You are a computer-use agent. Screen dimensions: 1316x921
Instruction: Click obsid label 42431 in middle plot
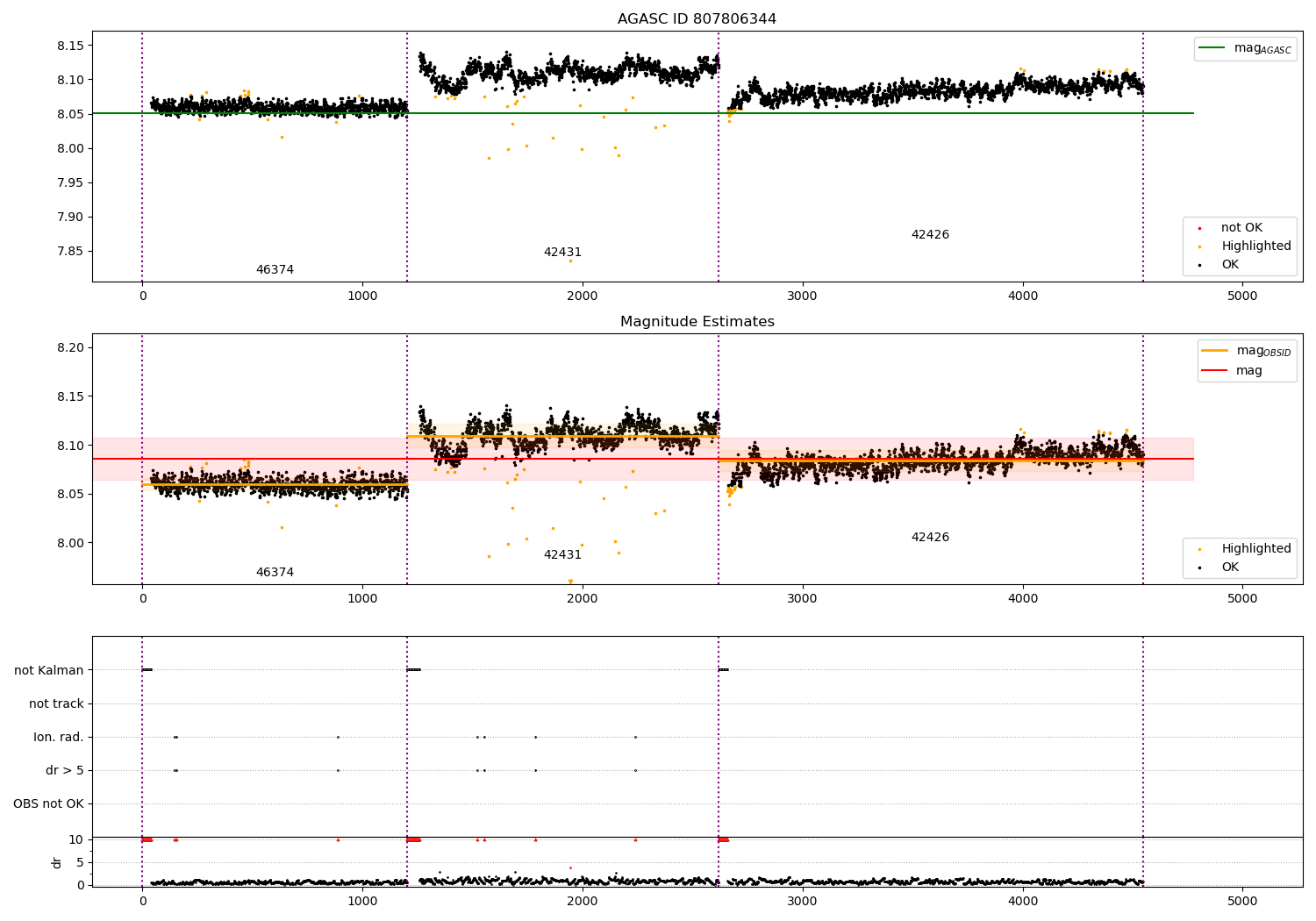pyautogui.click(x=562, y=555)
